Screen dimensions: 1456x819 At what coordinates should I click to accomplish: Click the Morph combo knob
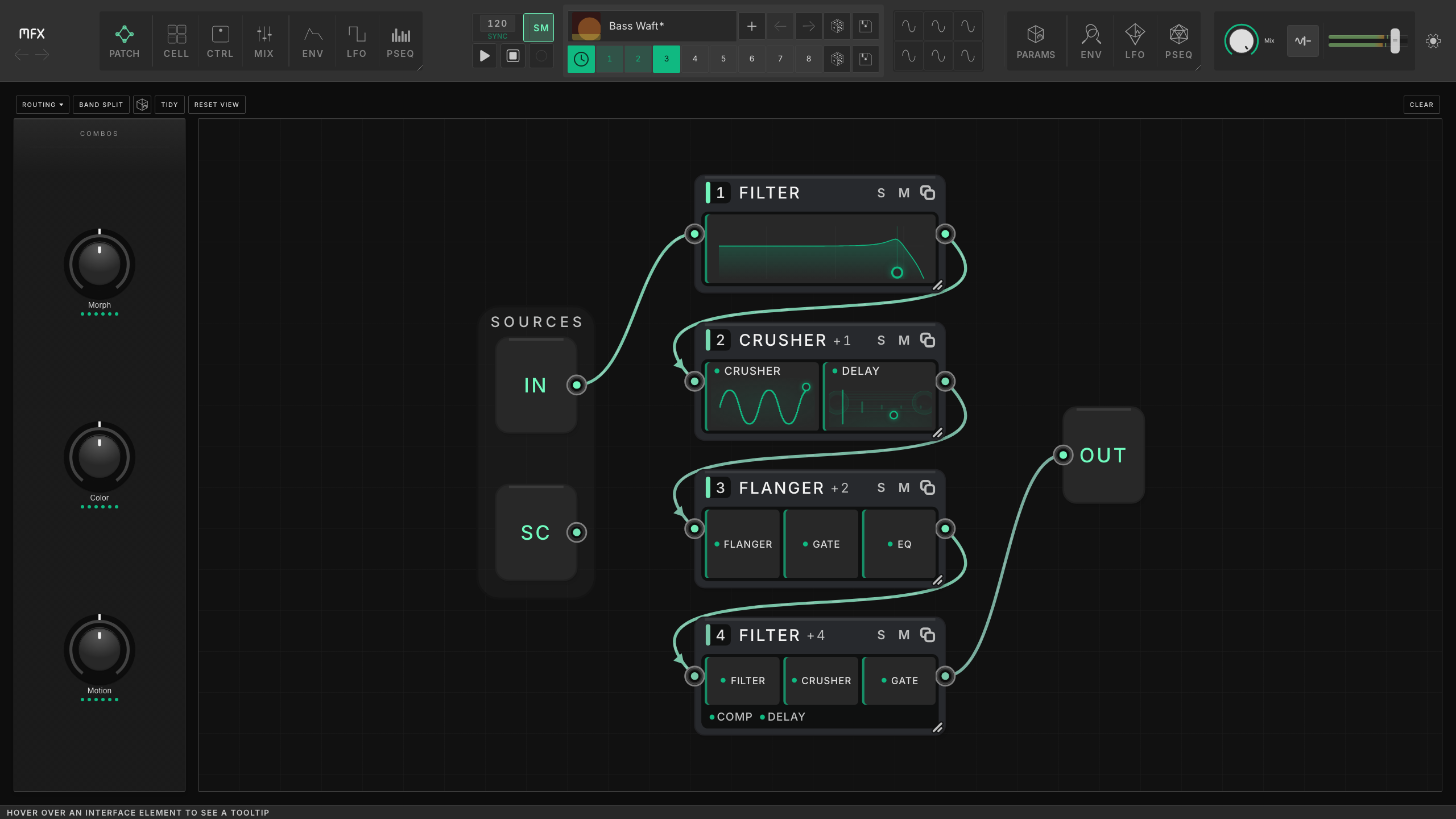100,264
